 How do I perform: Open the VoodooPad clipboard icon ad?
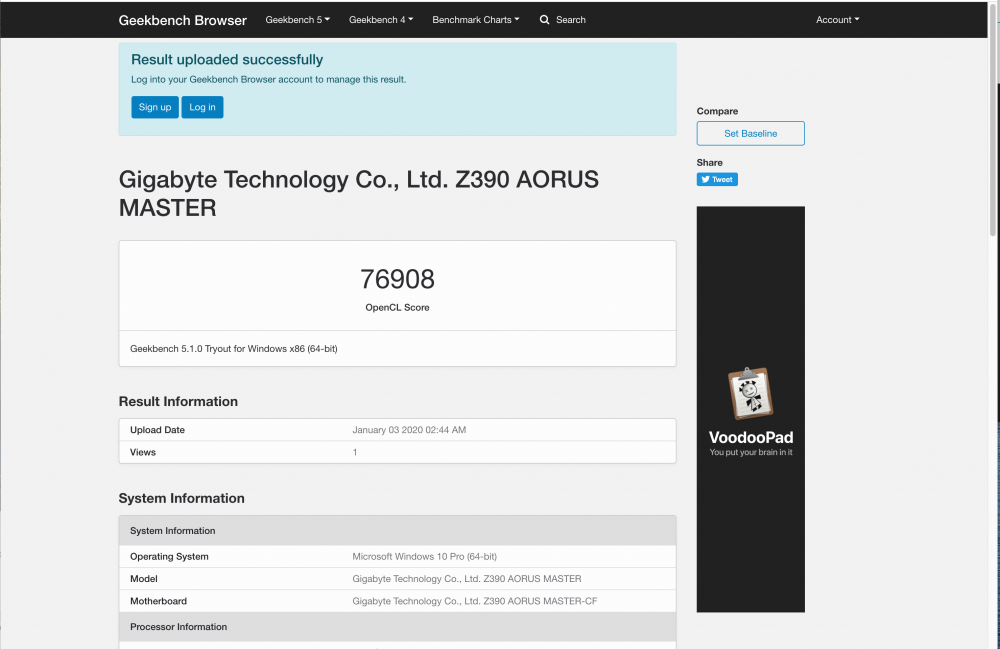pos(750,393)
